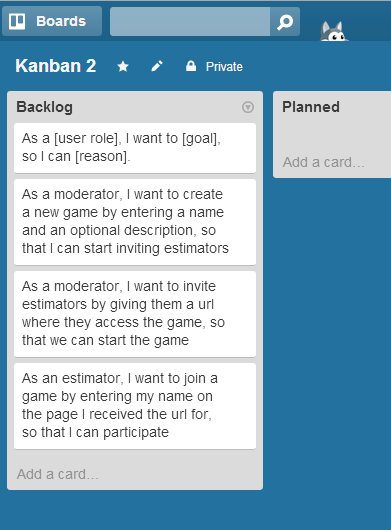
Task: Click the husky mascot icon
Action: [x=333, y=31]
